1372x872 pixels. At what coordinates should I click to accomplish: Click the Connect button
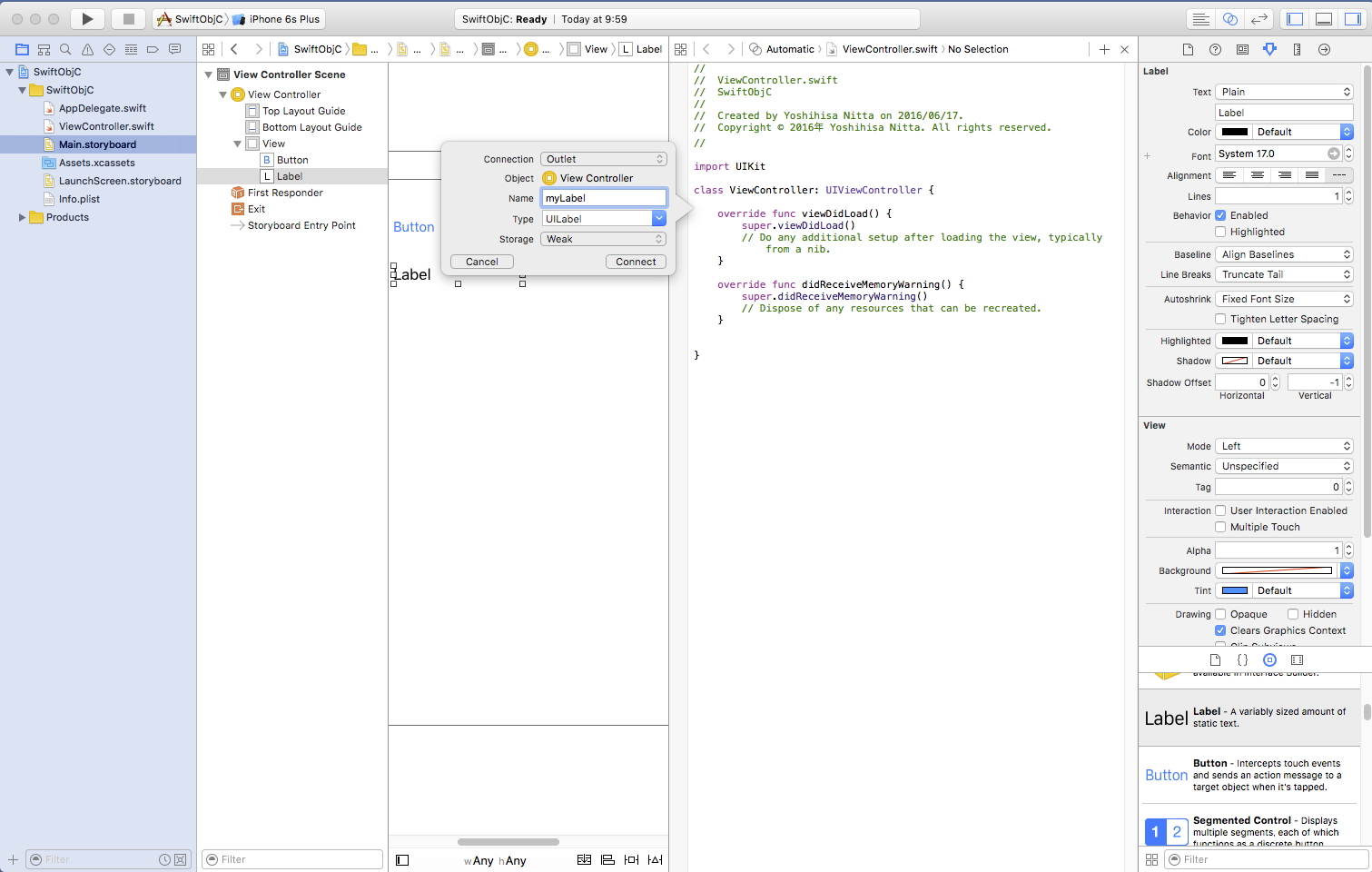click(636, 262)
